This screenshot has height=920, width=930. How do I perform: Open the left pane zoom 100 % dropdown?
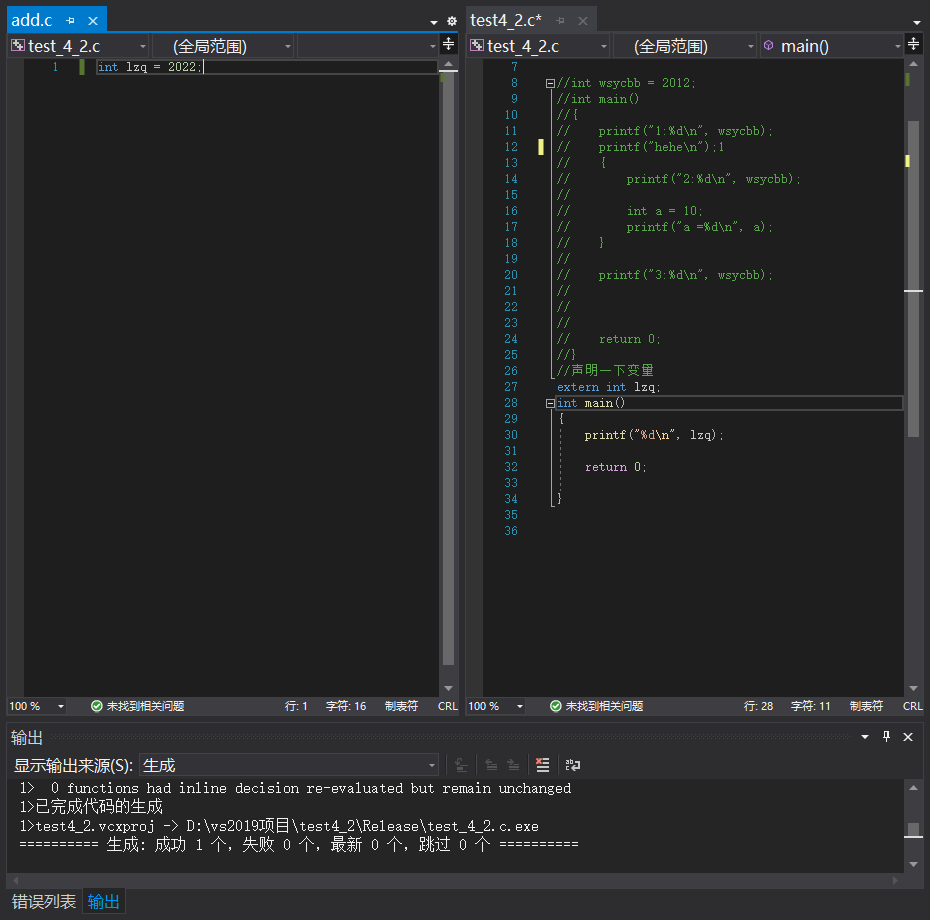click(61, 706)
